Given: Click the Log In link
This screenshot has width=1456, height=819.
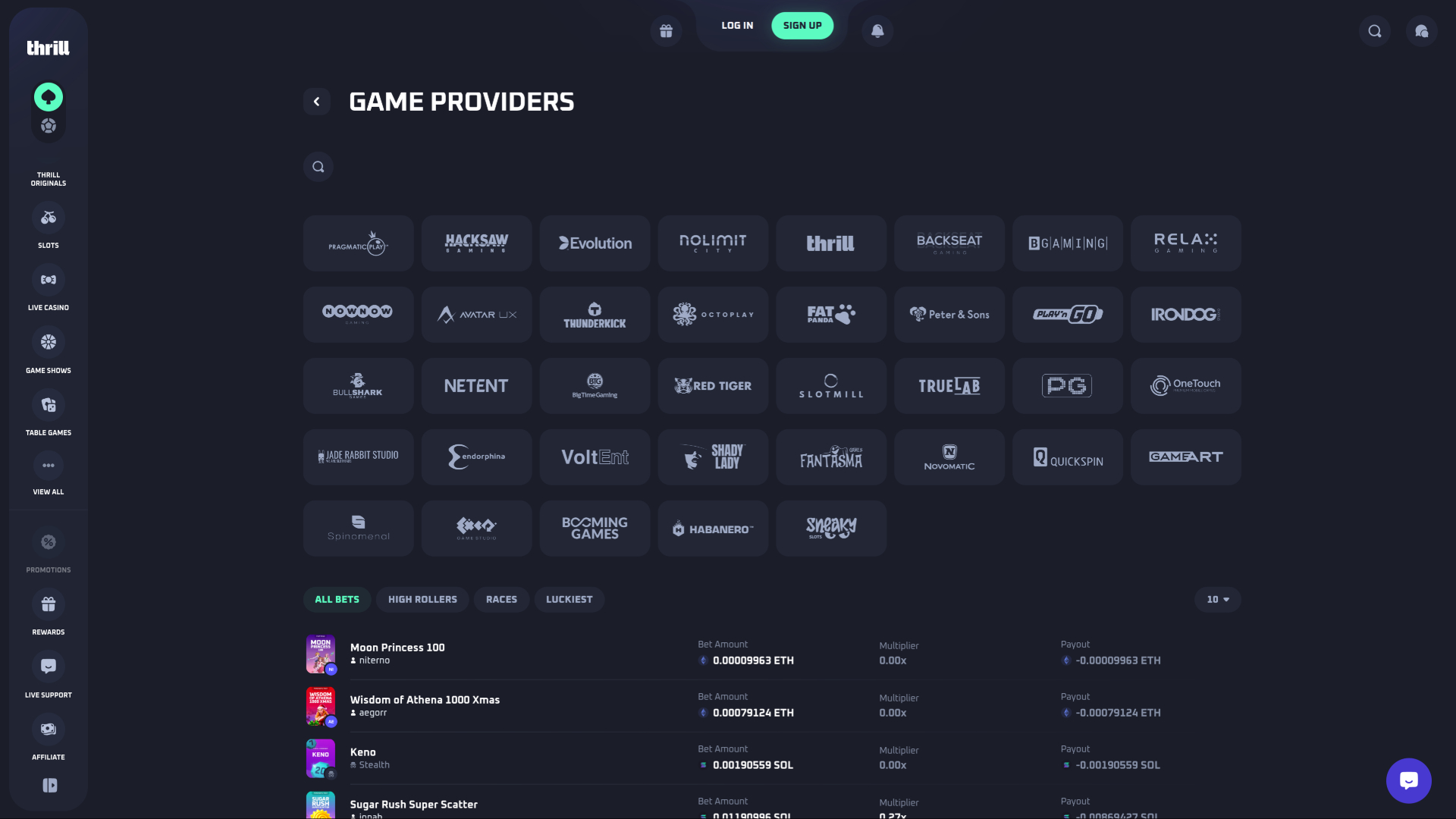Looking at the screenshot, I should pyautogui.click(x=737, y=26).
